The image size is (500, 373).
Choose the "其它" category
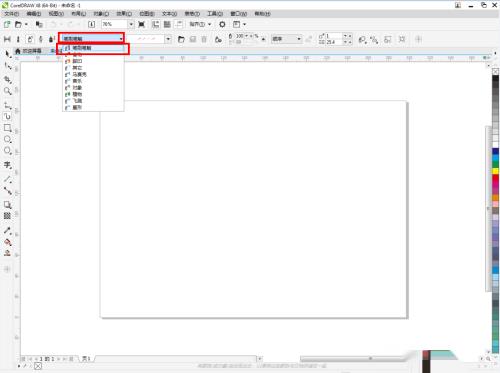(93, 68)
